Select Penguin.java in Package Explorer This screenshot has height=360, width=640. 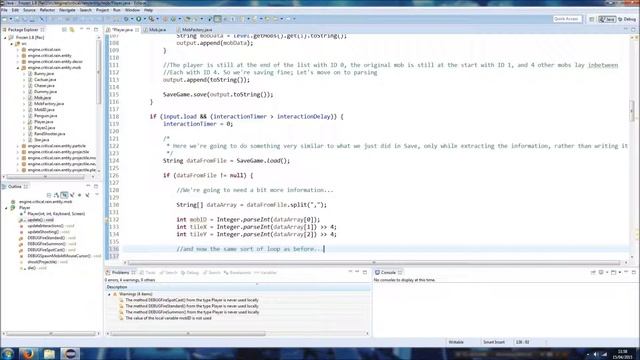tap(45, 116)
